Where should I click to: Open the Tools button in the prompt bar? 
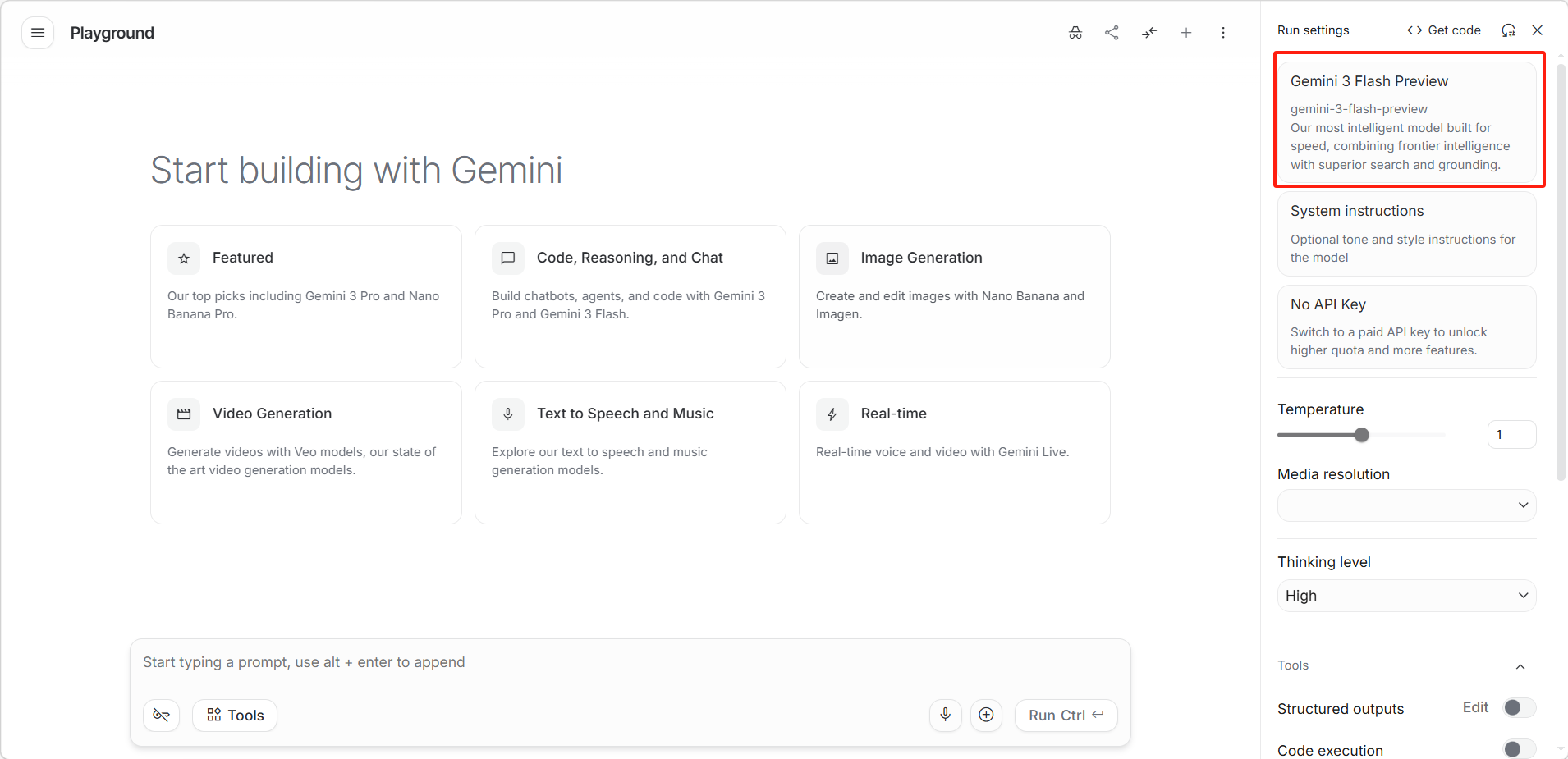pyautogui.click(x=235, y=716)
